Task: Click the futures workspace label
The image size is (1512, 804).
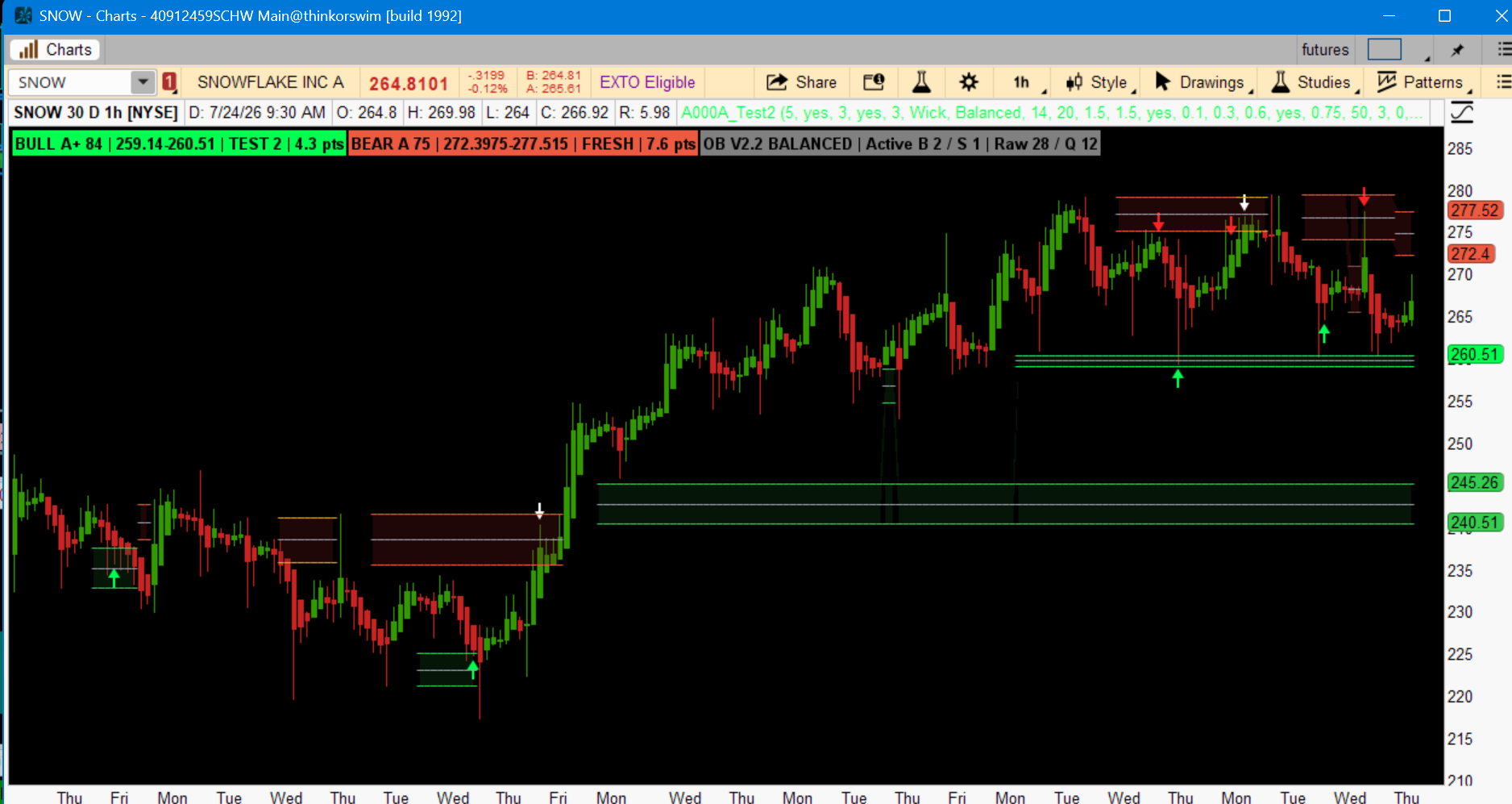Action: coord(1325,50)
